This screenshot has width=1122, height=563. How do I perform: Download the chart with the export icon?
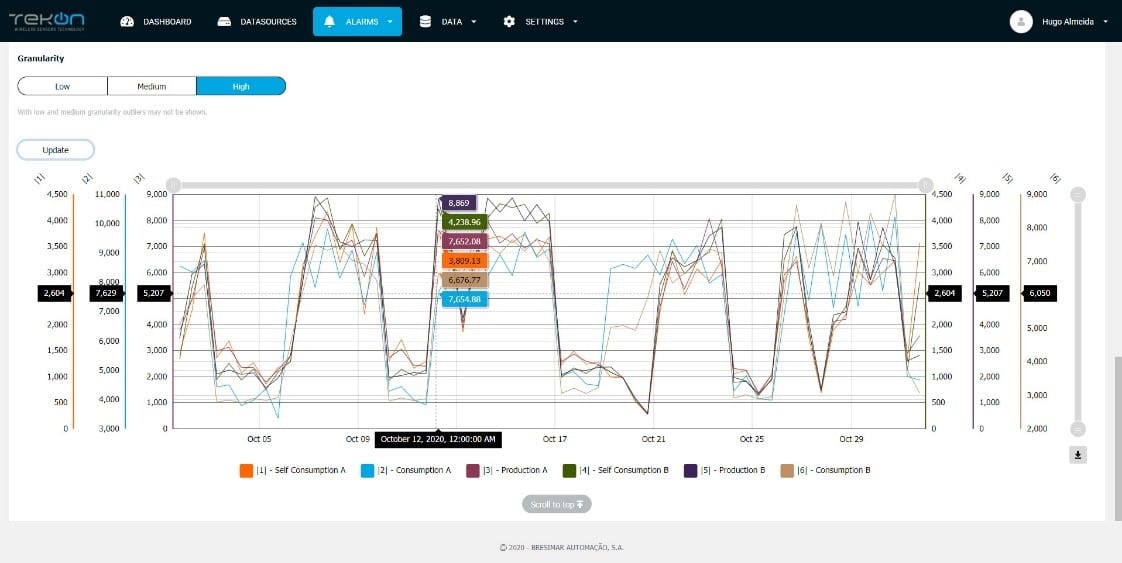(x=1078, y=455)
